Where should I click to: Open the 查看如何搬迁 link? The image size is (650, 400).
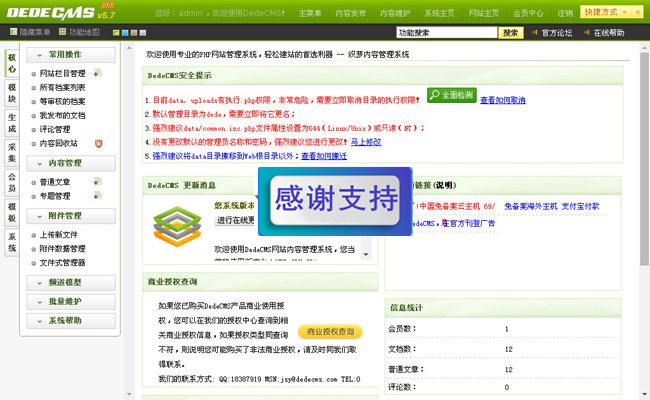[x=324, y=156]
